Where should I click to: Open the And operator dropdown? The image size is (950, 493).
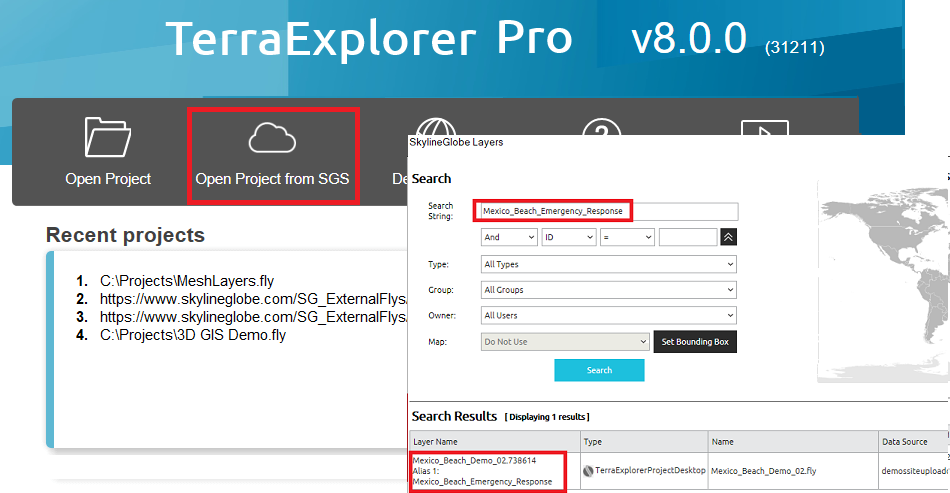pos(510,237)
